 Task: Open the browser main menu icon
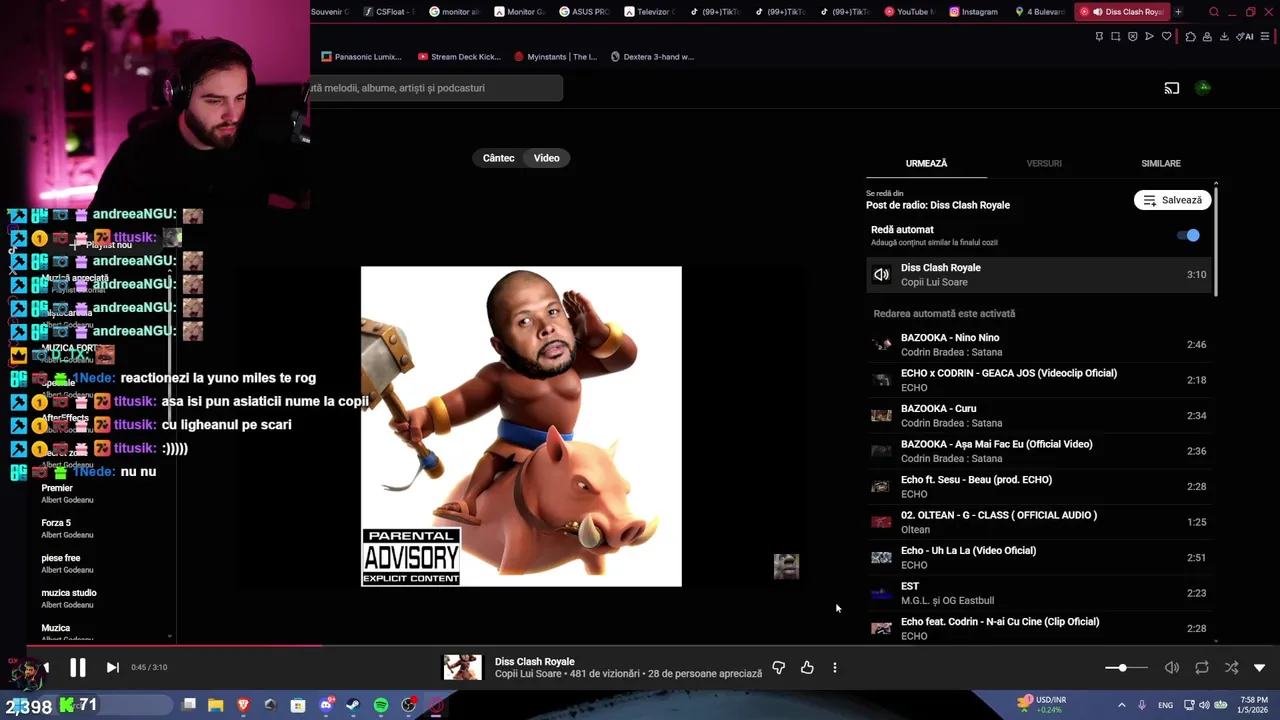[1266, 37]
